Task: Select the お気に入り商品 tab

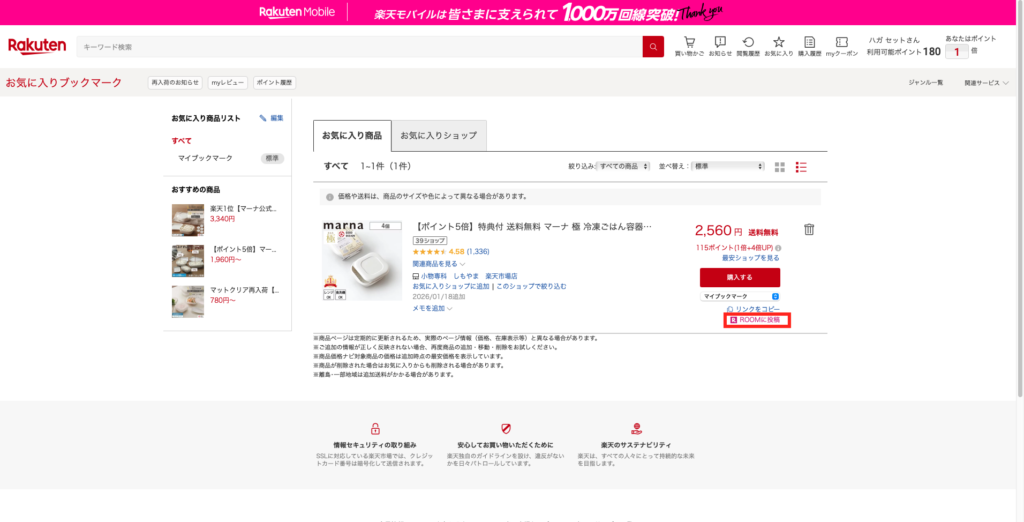Action: 352,136
